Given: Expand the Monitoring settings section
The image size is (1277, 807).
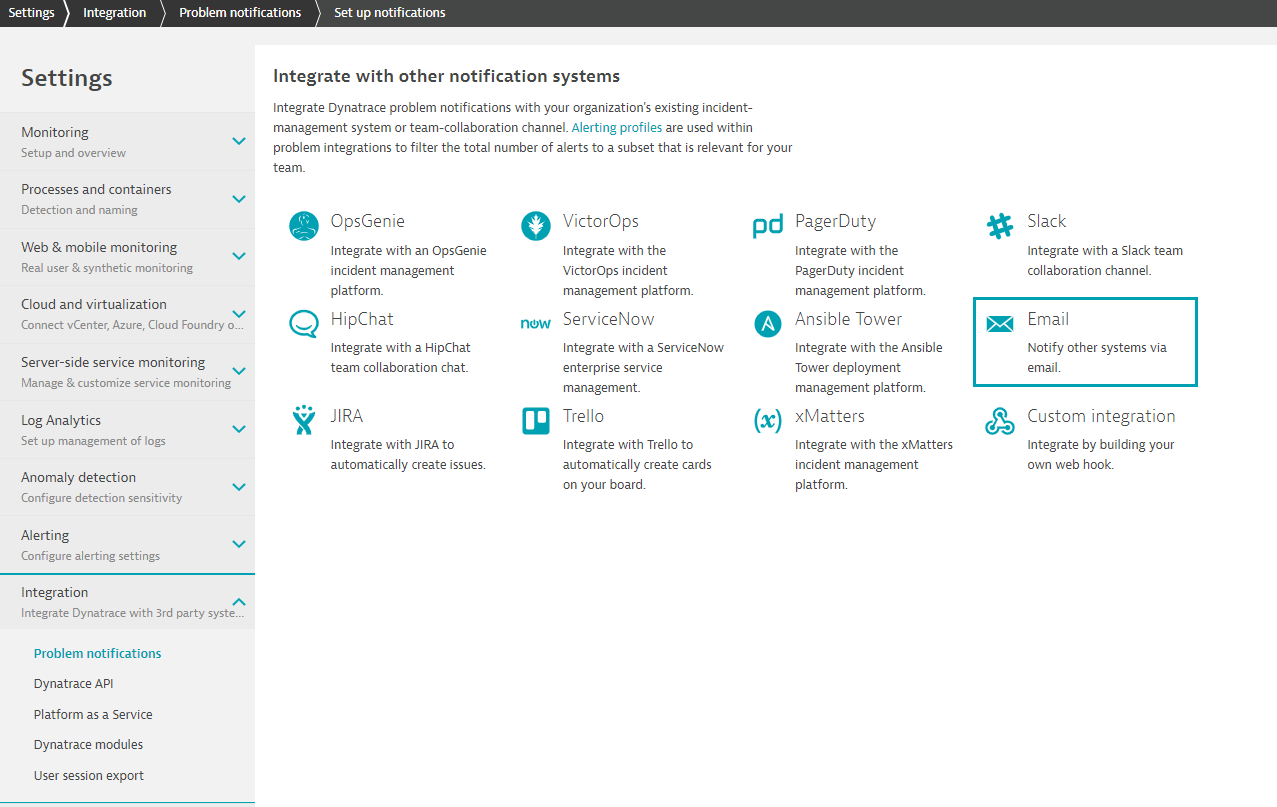Looking at the screenshot, I should click(239, 141).
